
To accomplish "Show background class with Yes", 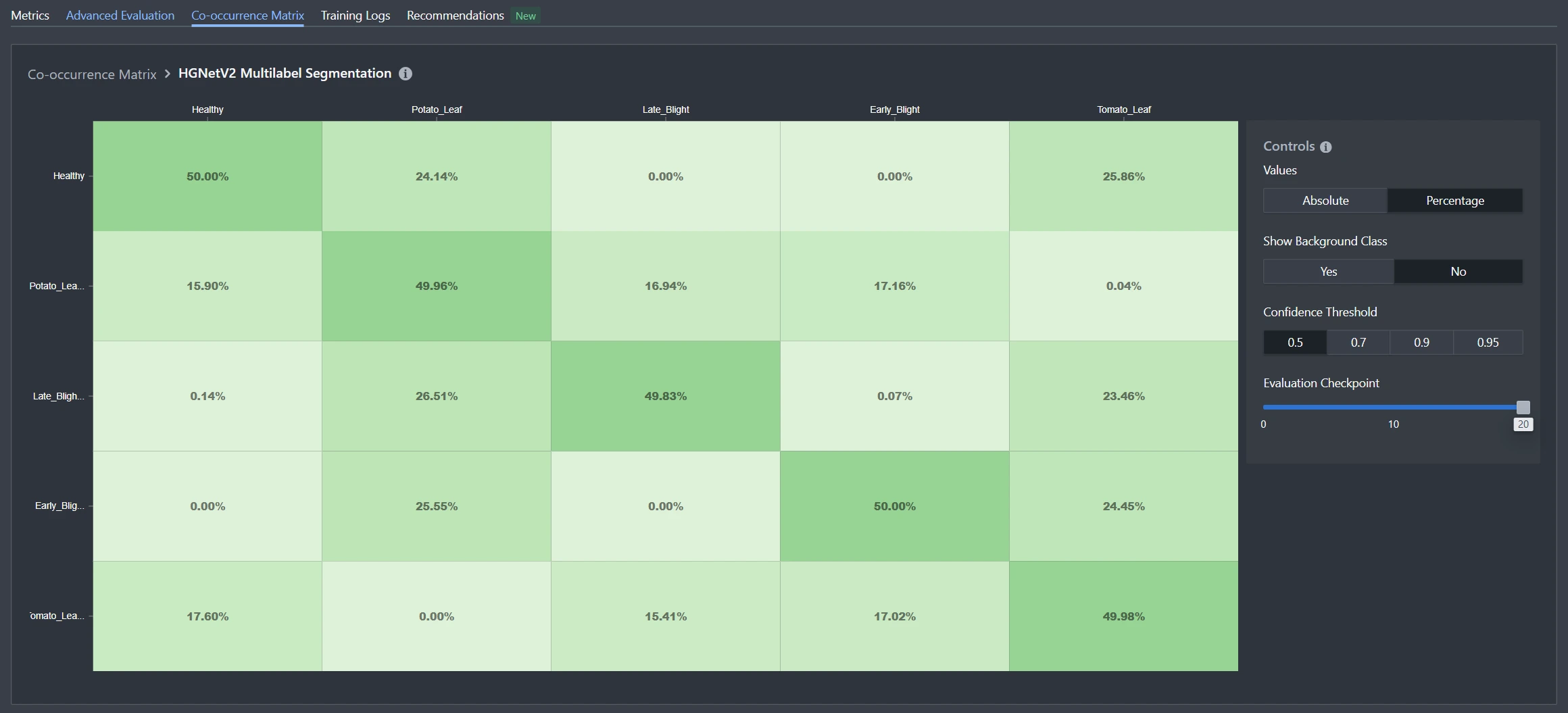I will 1329,272.
